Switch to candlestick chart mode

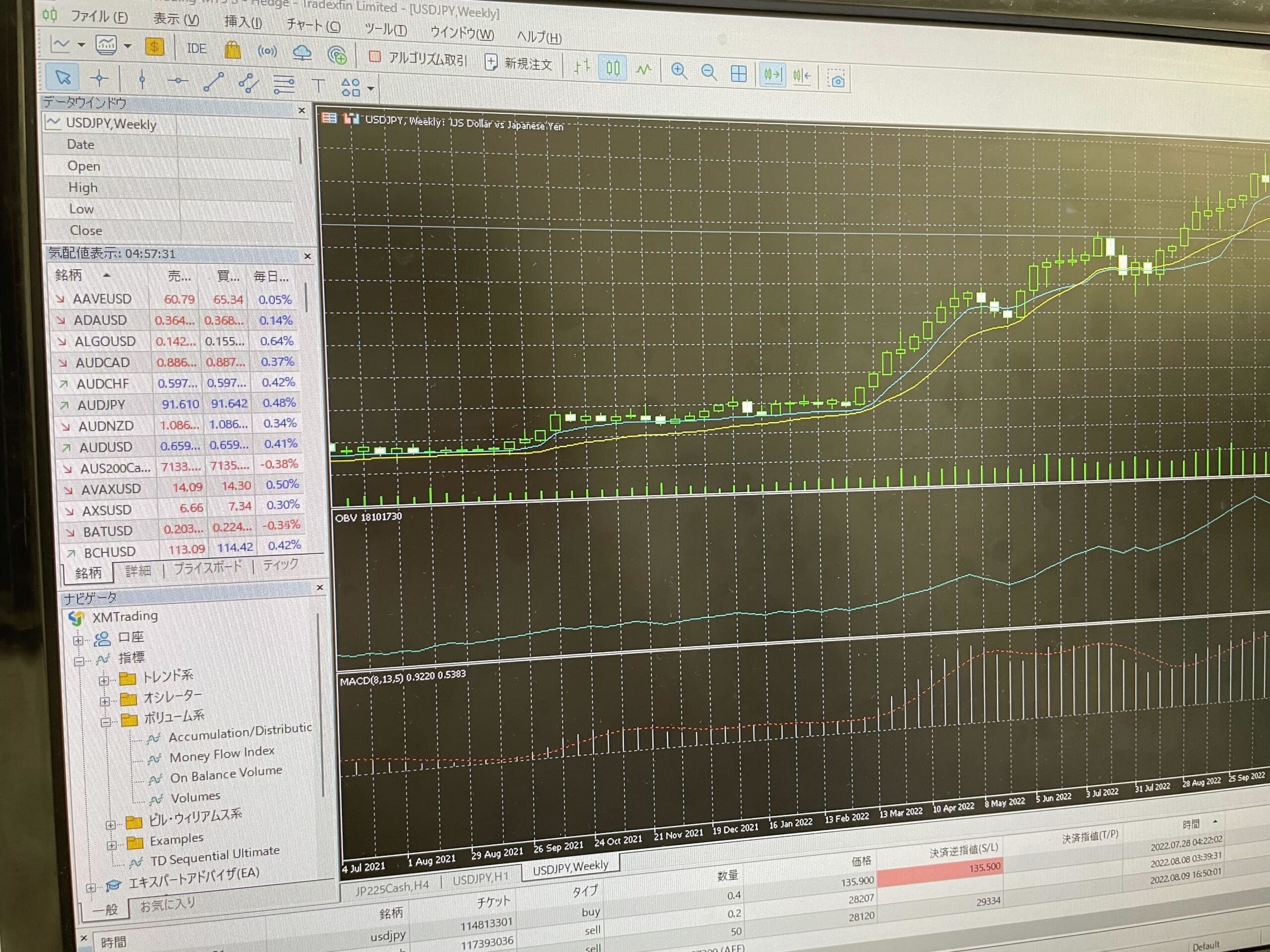pyautogui.click(x=613, y=68)
